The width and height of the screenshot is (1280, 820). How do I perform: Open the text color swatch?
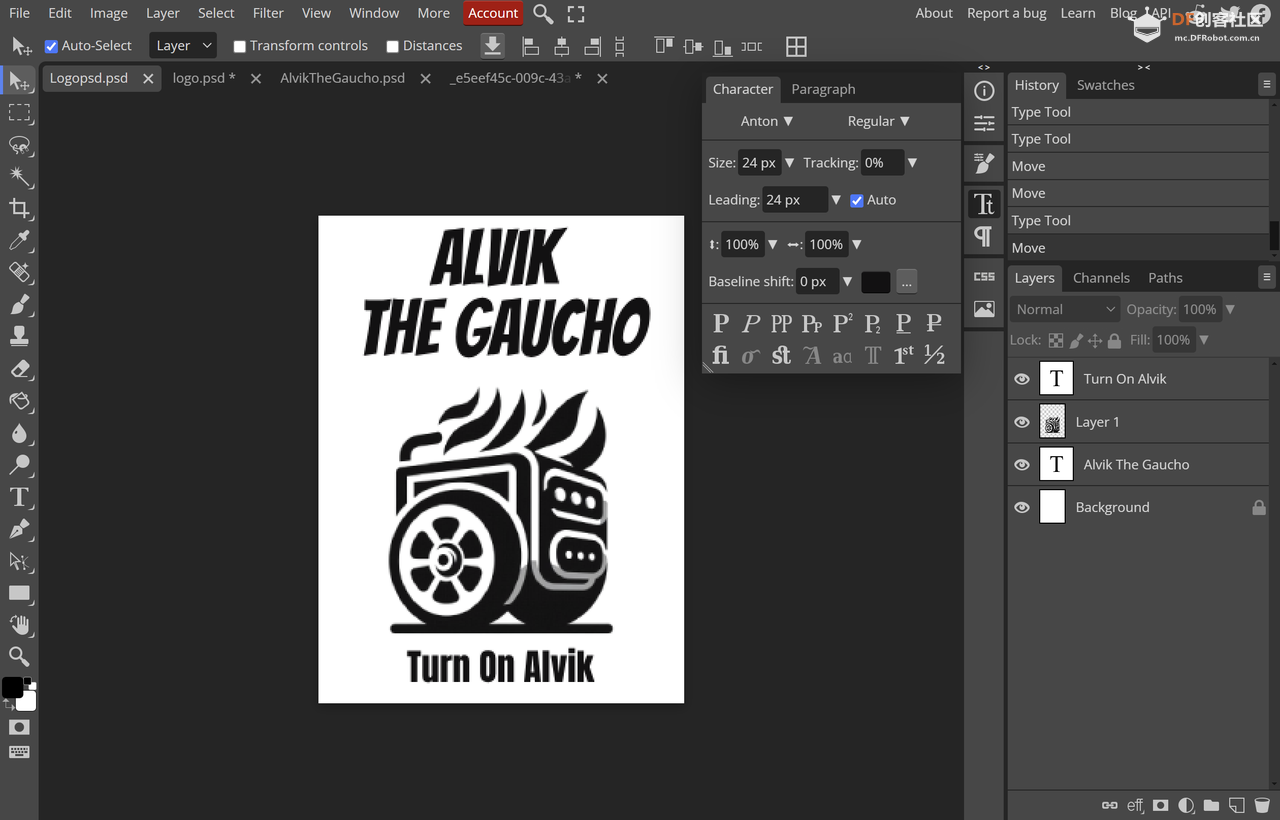875,282
